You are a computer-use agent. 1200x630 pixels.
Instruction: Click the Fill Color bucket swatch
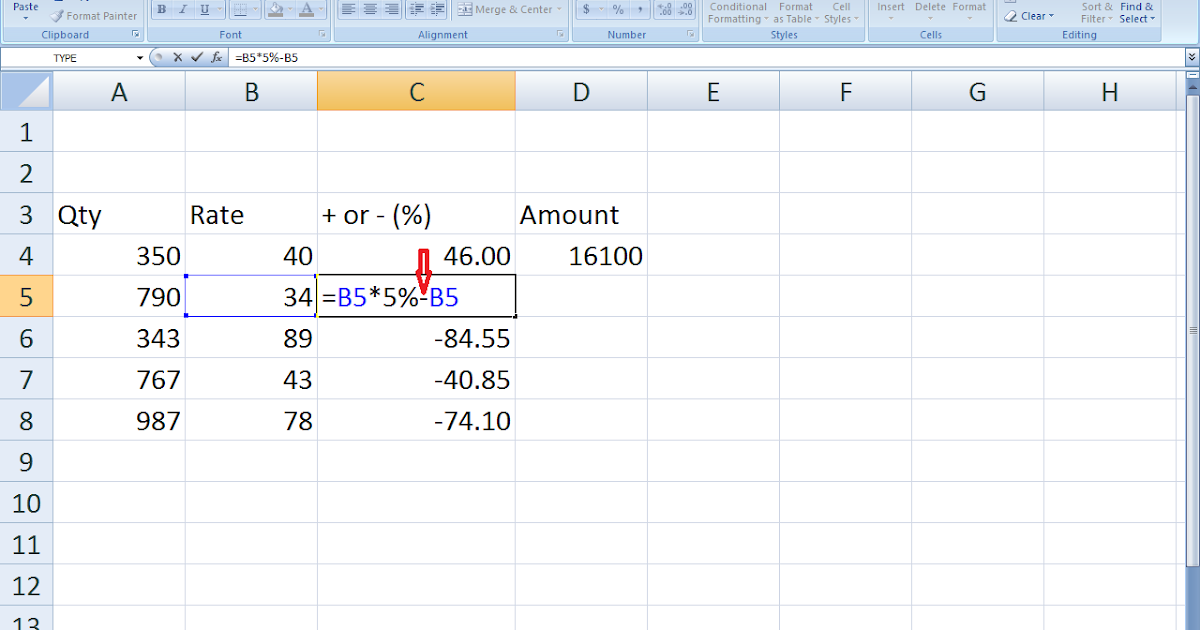pos(274,10)
